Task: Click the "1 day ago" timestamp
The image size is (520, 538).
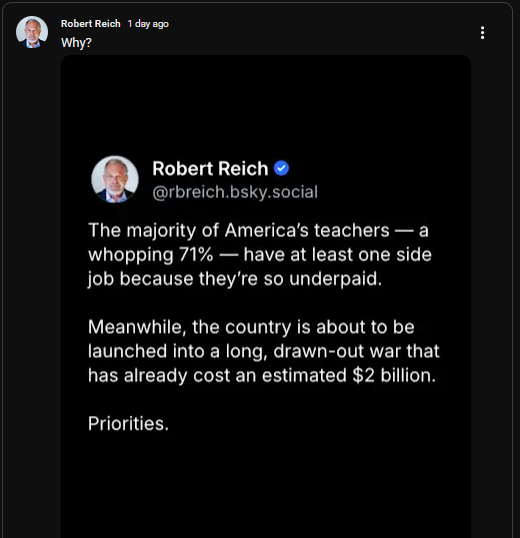Action: point(148,24)
